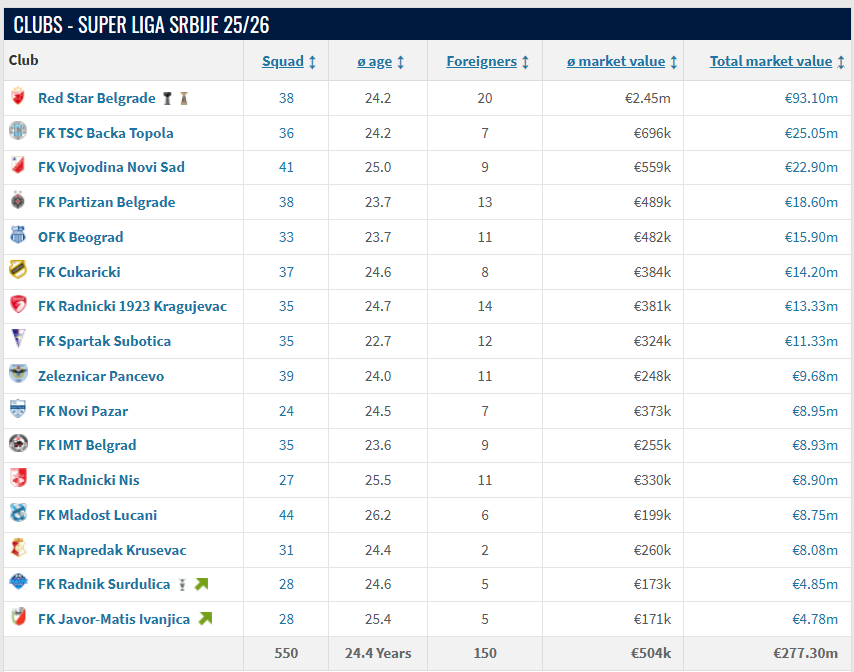854x672 pixels.
Task: Click the FK Cukaricki club crest
Action: [x=18, y=272]
